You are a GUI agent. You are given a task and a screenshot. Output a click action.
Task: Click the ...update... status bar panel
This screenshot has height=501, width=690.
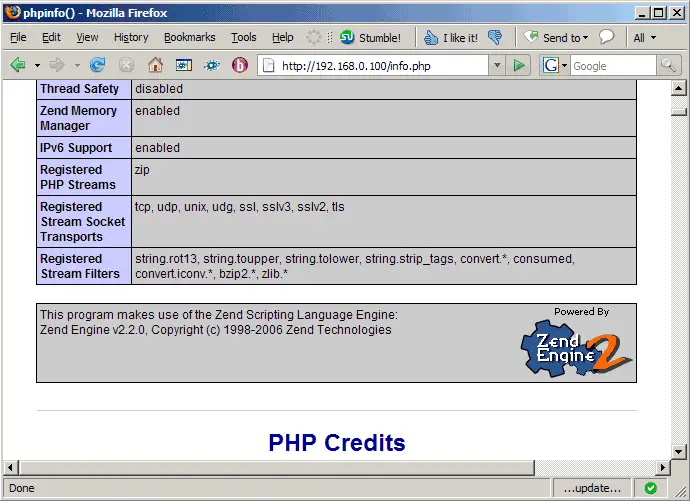coord(592,488)
